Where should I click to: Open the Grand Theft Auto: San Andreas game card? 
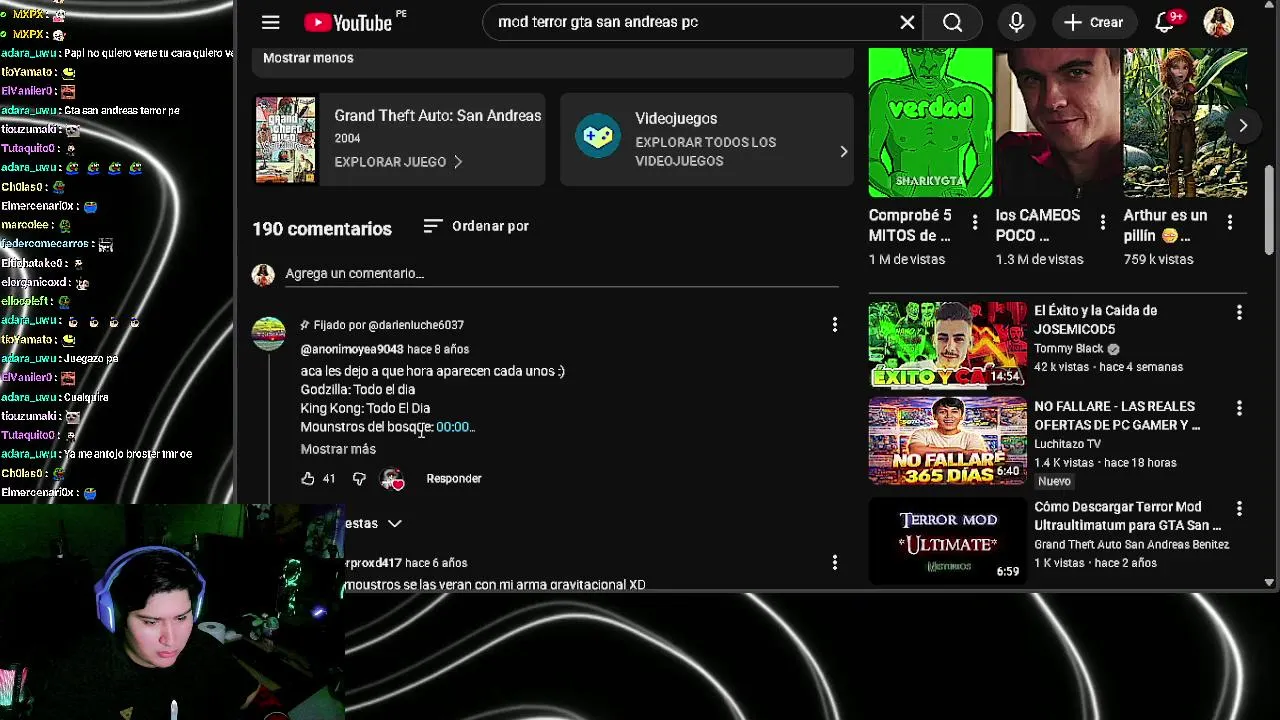coord(399,140)
